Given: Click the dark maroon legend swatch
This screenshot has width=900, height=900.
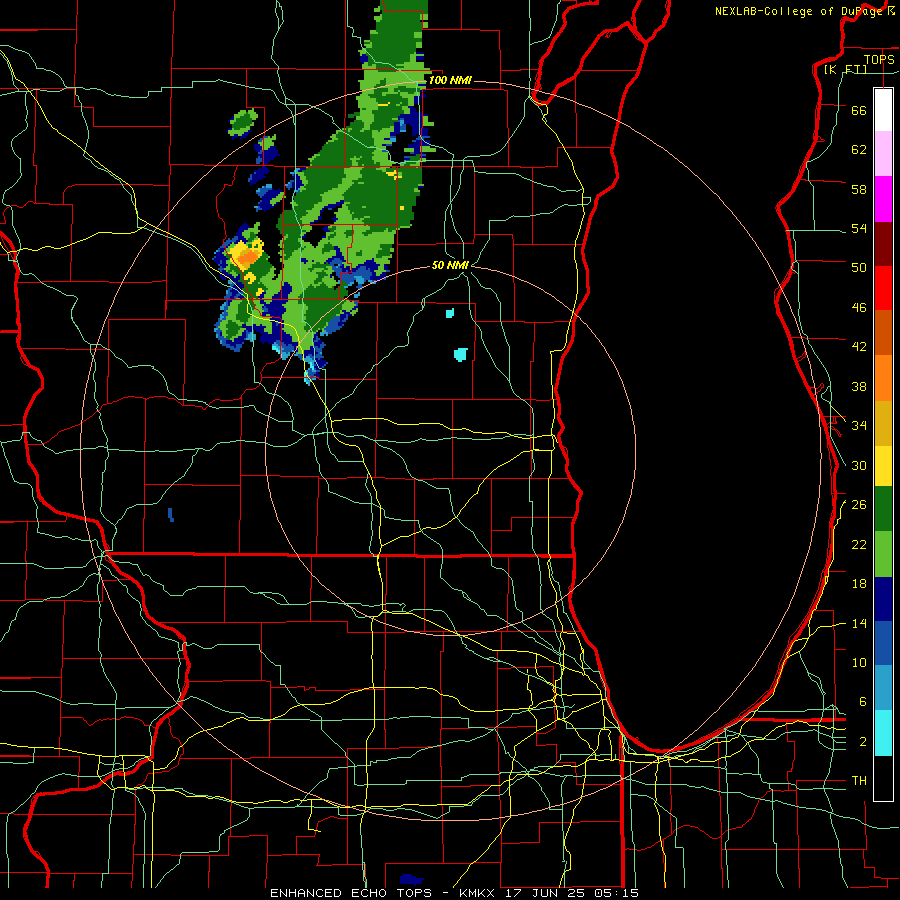Looking at the screenshot, I should [x=883, y=243].
